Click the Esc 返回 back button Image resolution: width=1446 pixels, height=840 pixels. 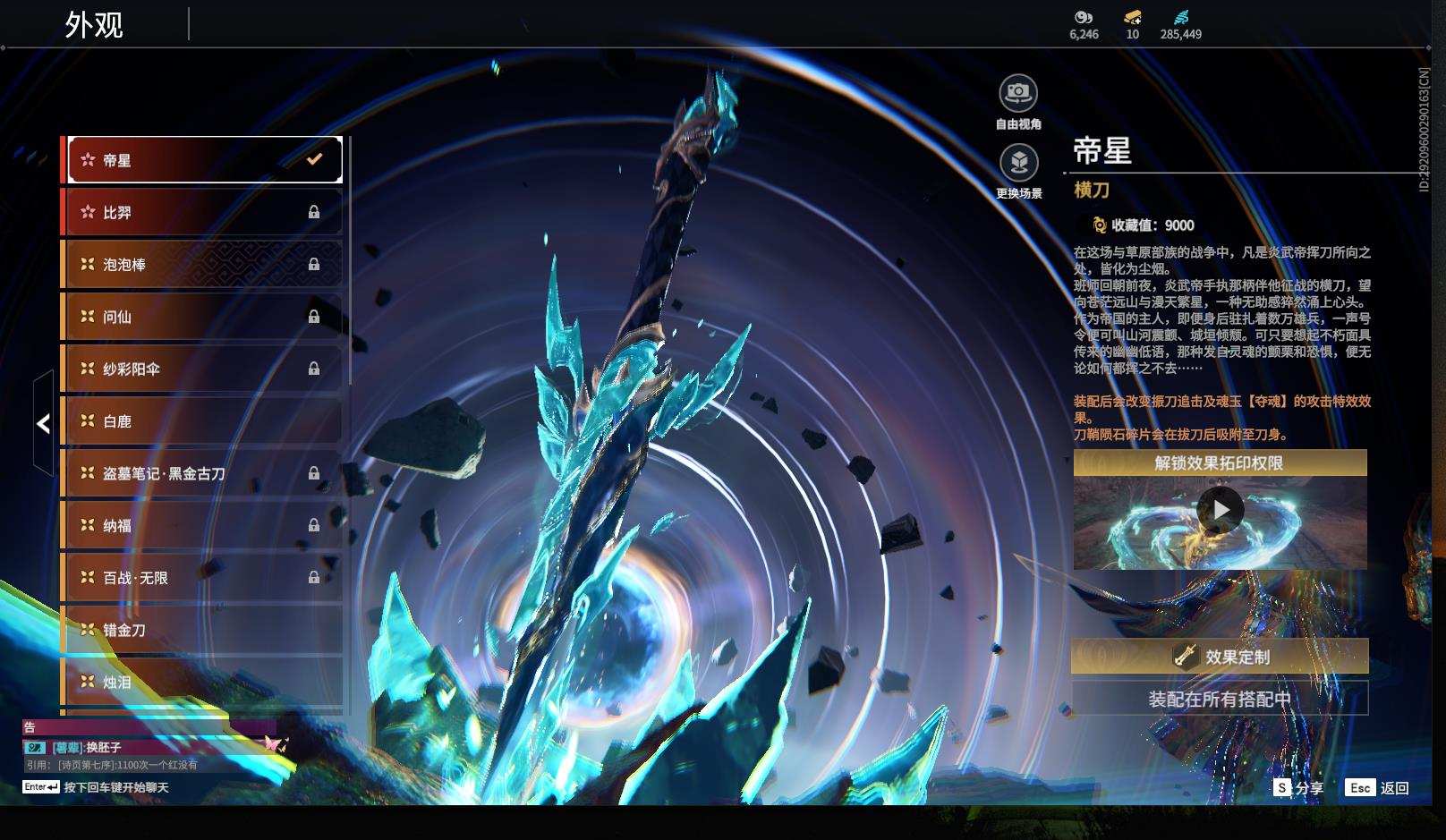point(1378,788)
